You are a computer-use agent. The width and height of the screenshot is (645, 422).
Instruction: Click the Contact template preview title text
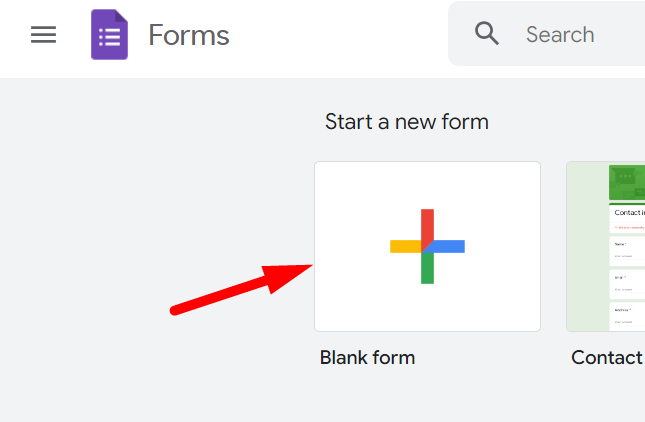629,212
